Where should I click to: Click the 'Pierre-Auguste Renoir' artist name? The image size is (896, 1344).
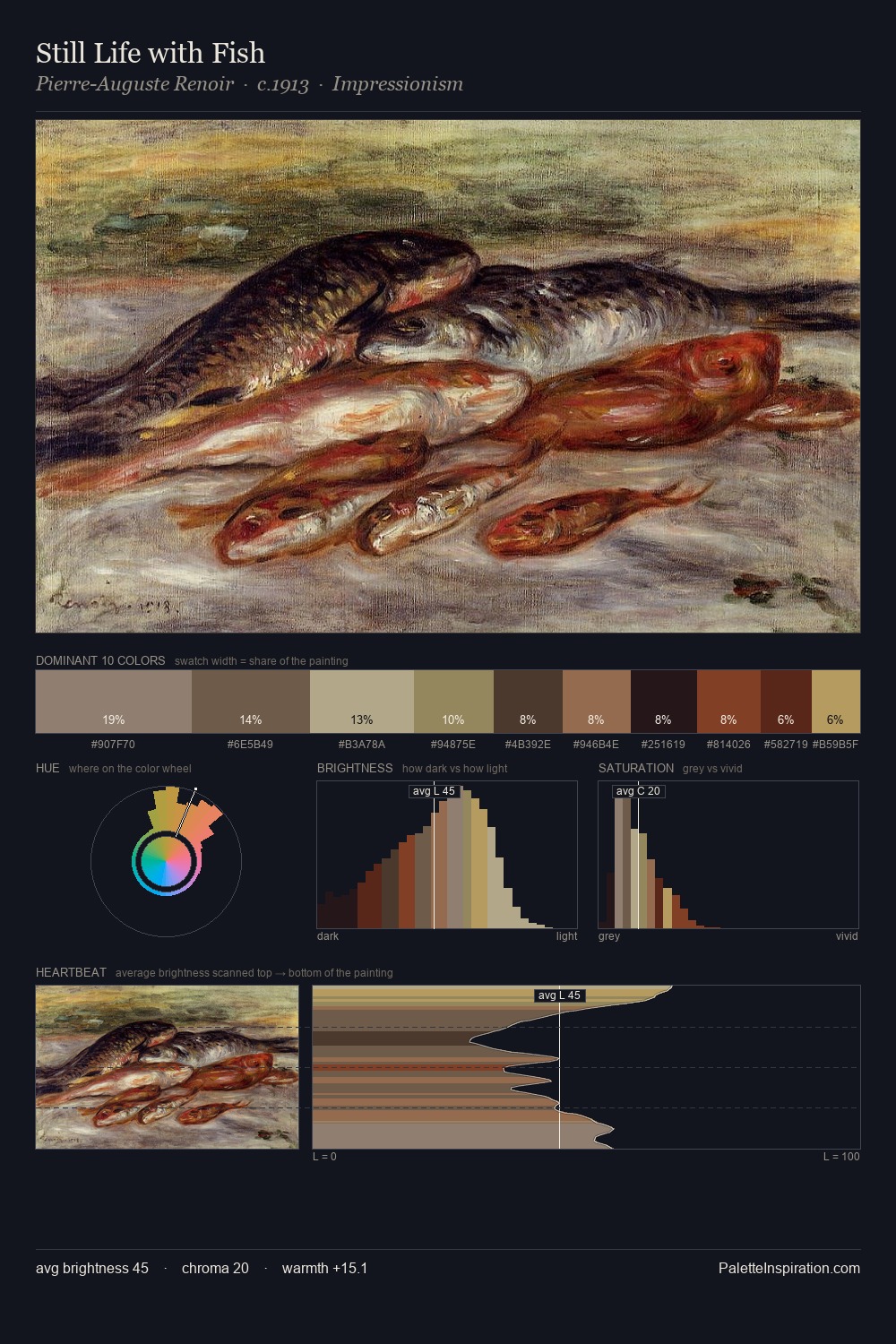(134, 84)
